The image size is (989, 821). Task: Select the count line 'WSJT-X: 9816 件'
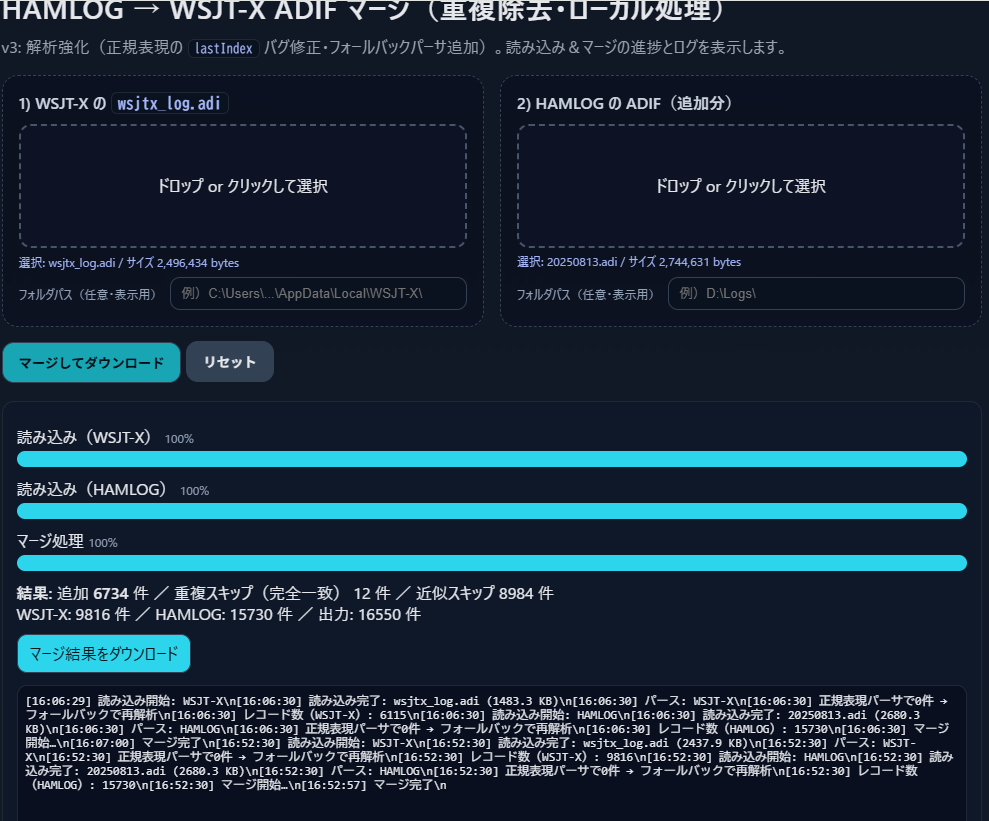pyautogui.click(x=73, y=615)
